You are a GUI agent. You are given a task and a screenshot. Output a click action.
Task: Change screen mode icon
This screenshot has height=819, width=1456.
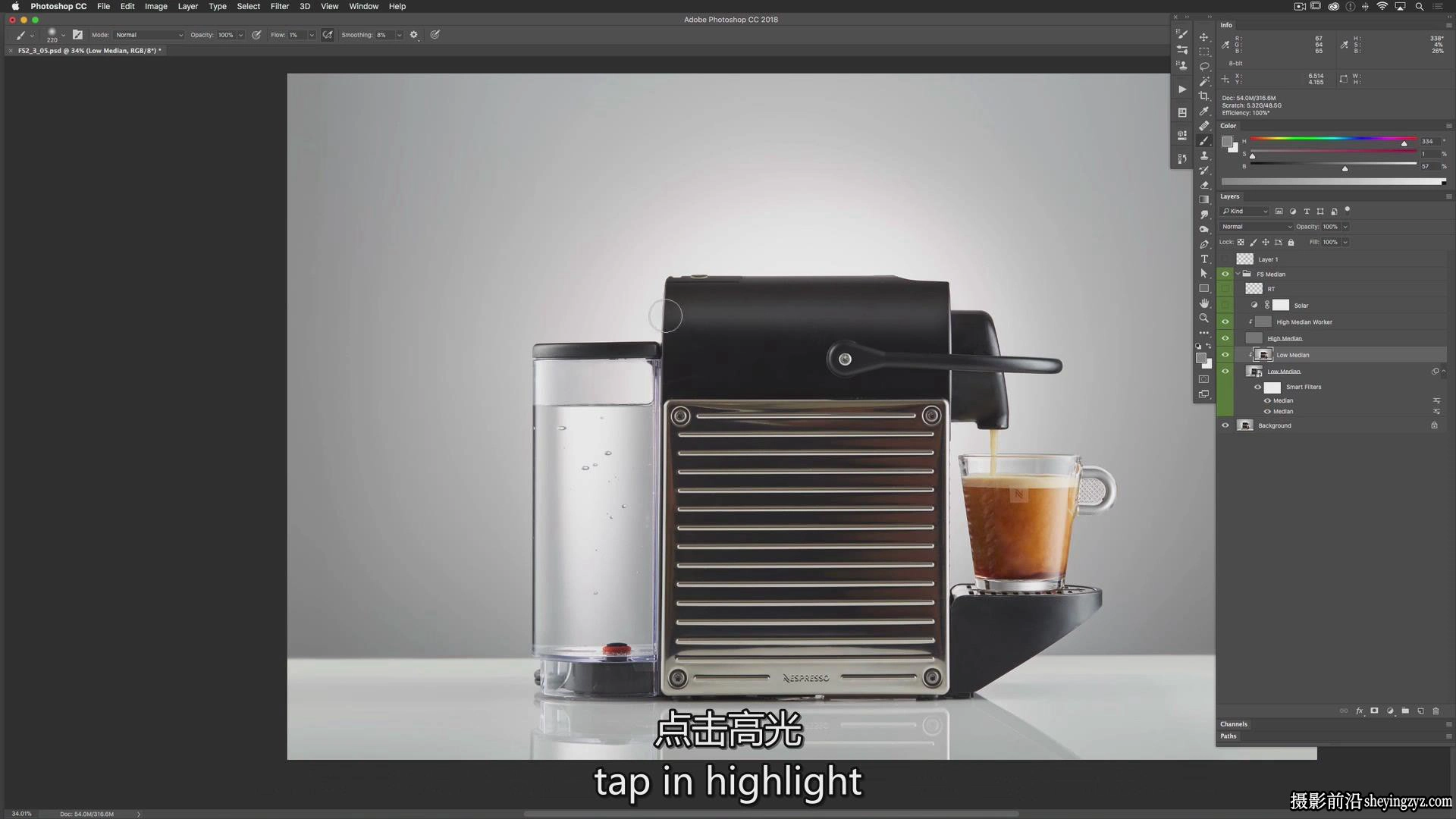[1203, 394]
